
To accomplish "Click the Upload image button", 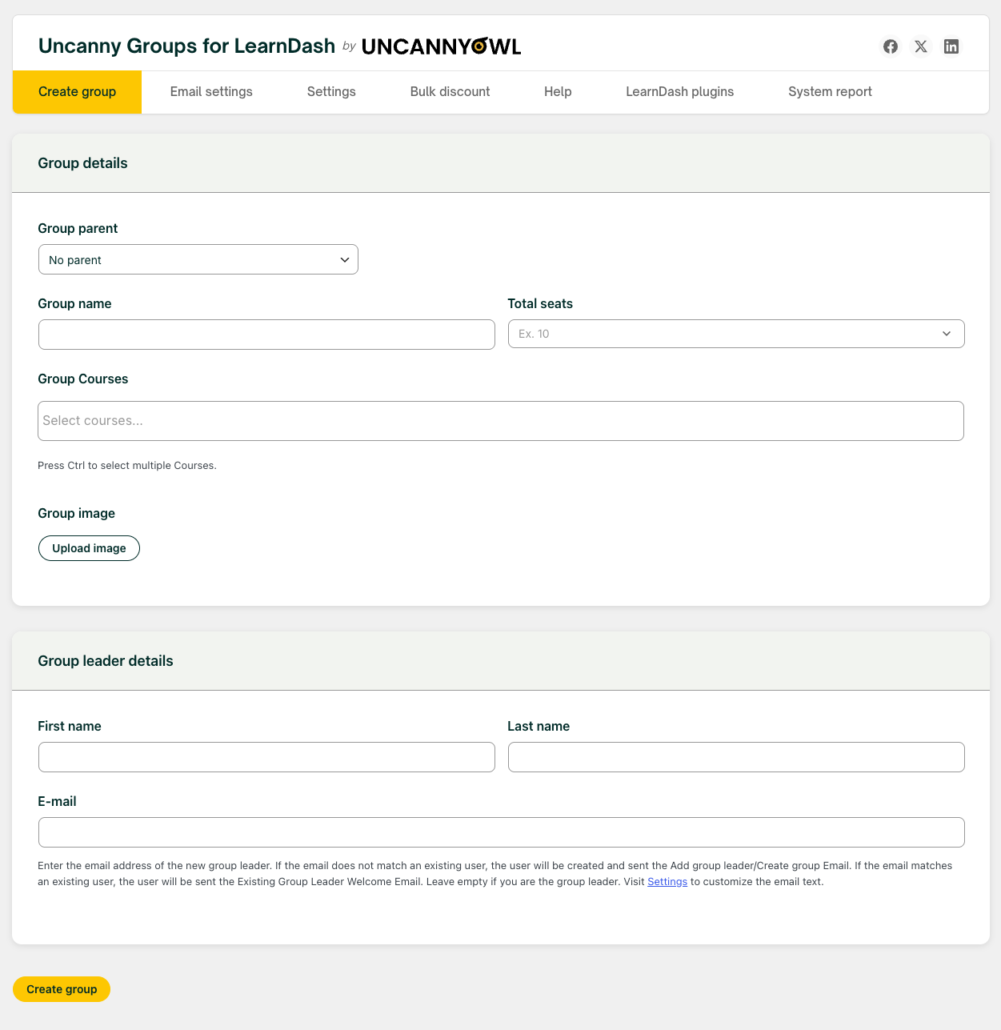I will point(89,549).
